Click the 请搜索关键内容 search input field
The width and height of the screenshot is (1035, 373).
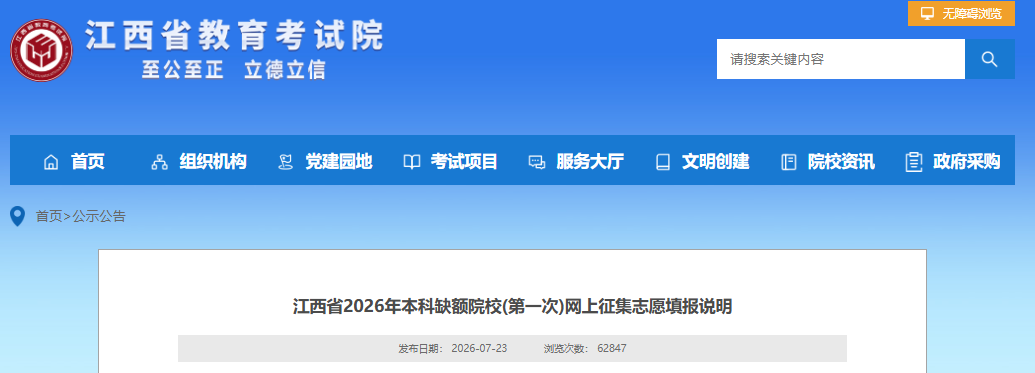(841, 59)
